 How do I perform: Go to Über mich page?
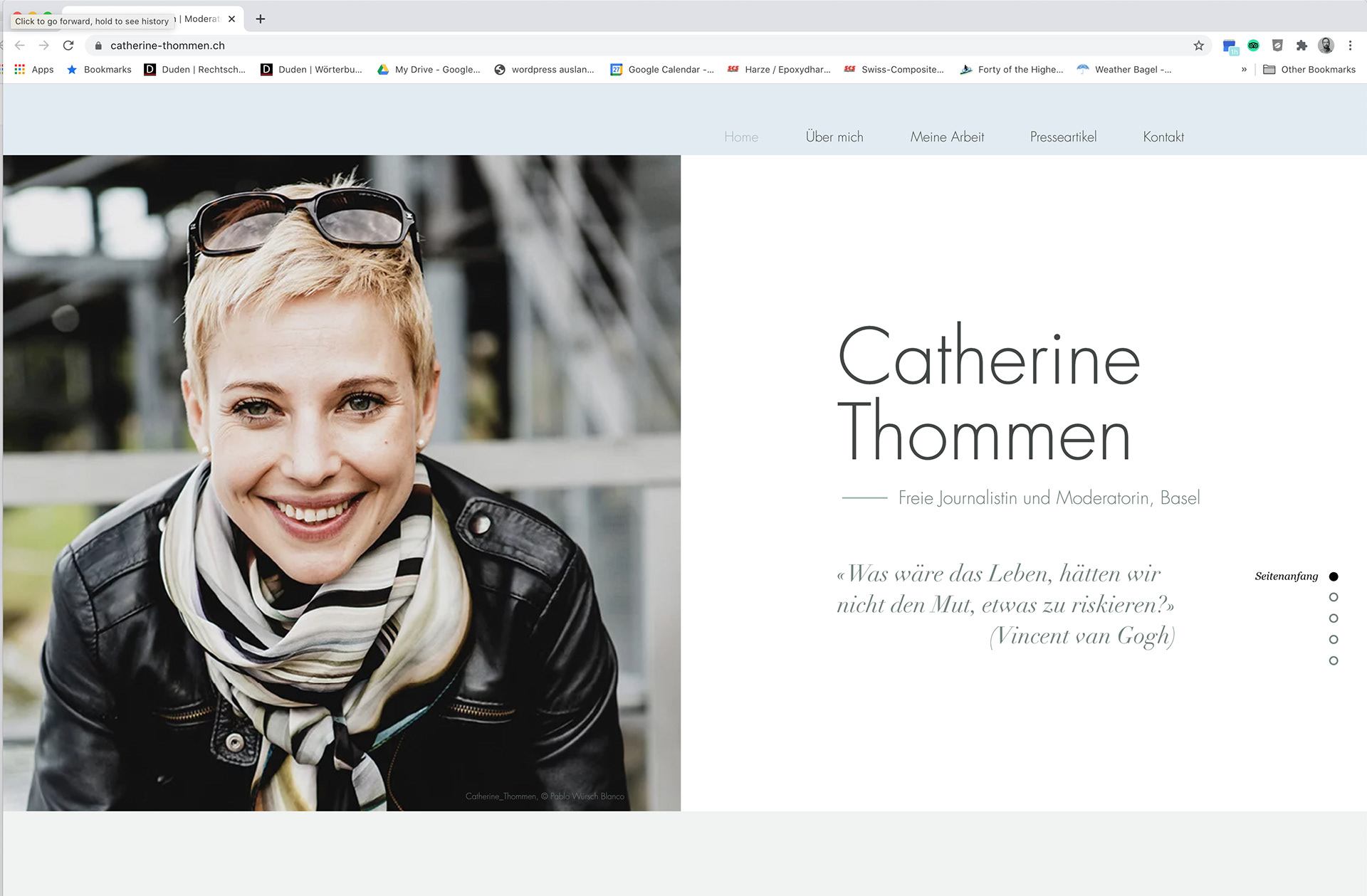(834, 137)
